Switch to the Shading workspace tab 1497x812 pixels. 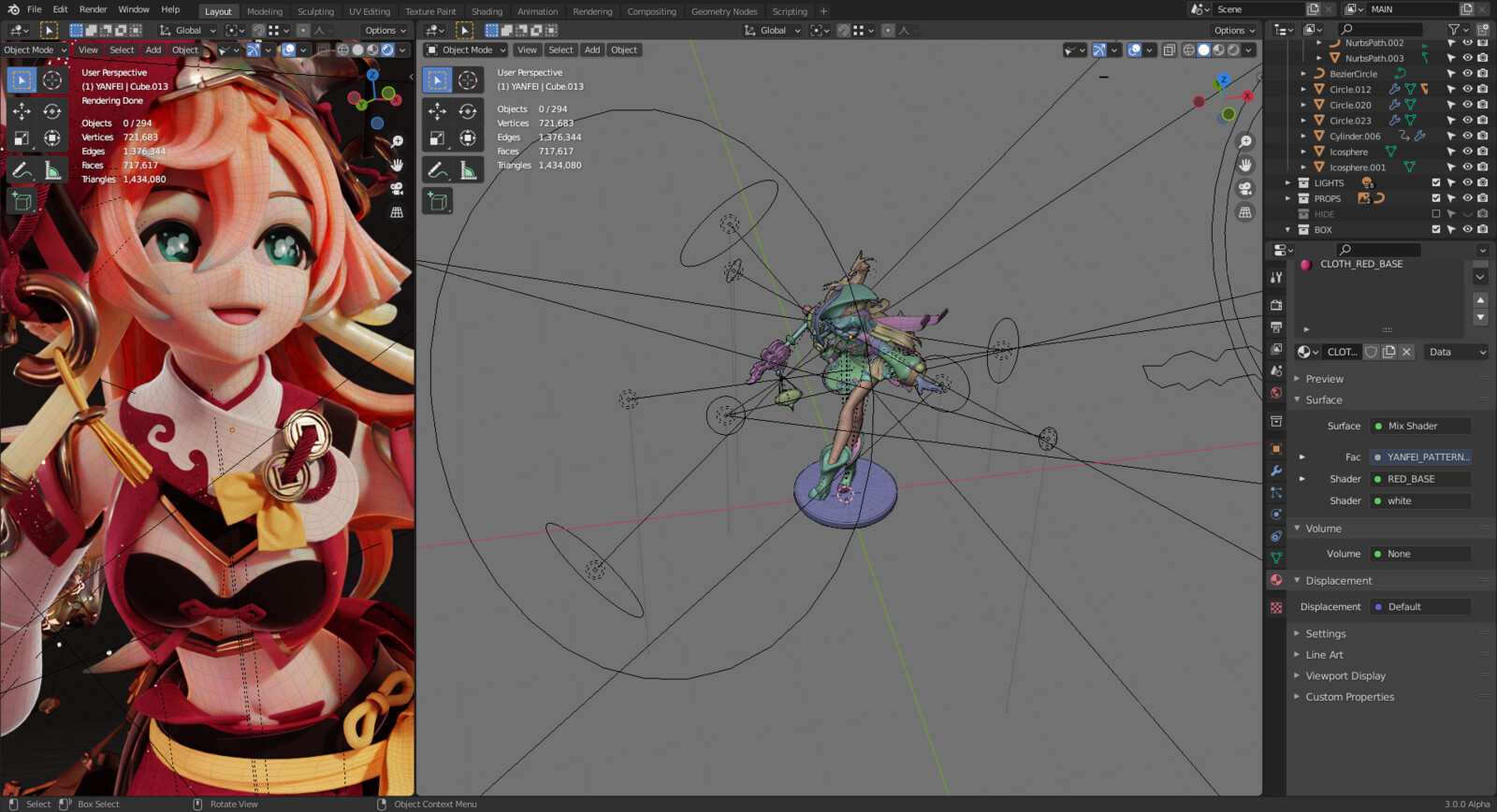(487, 11)
